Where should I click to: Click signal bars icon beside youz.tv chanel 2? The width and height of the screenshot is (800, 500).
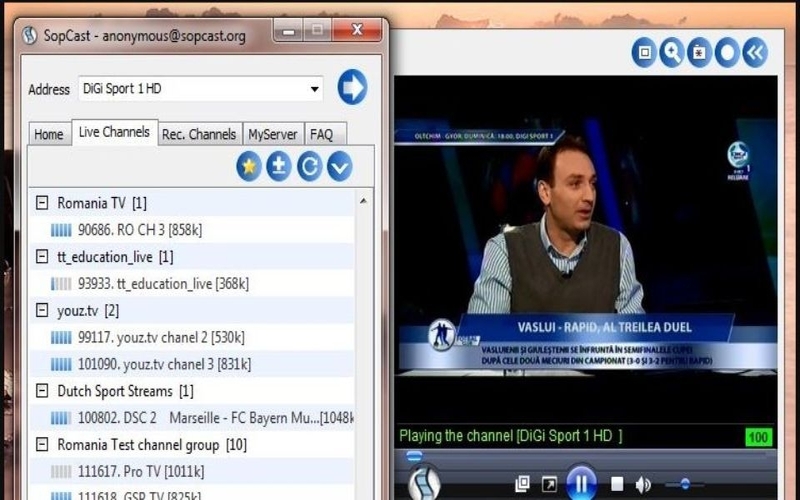click(61, 338)
